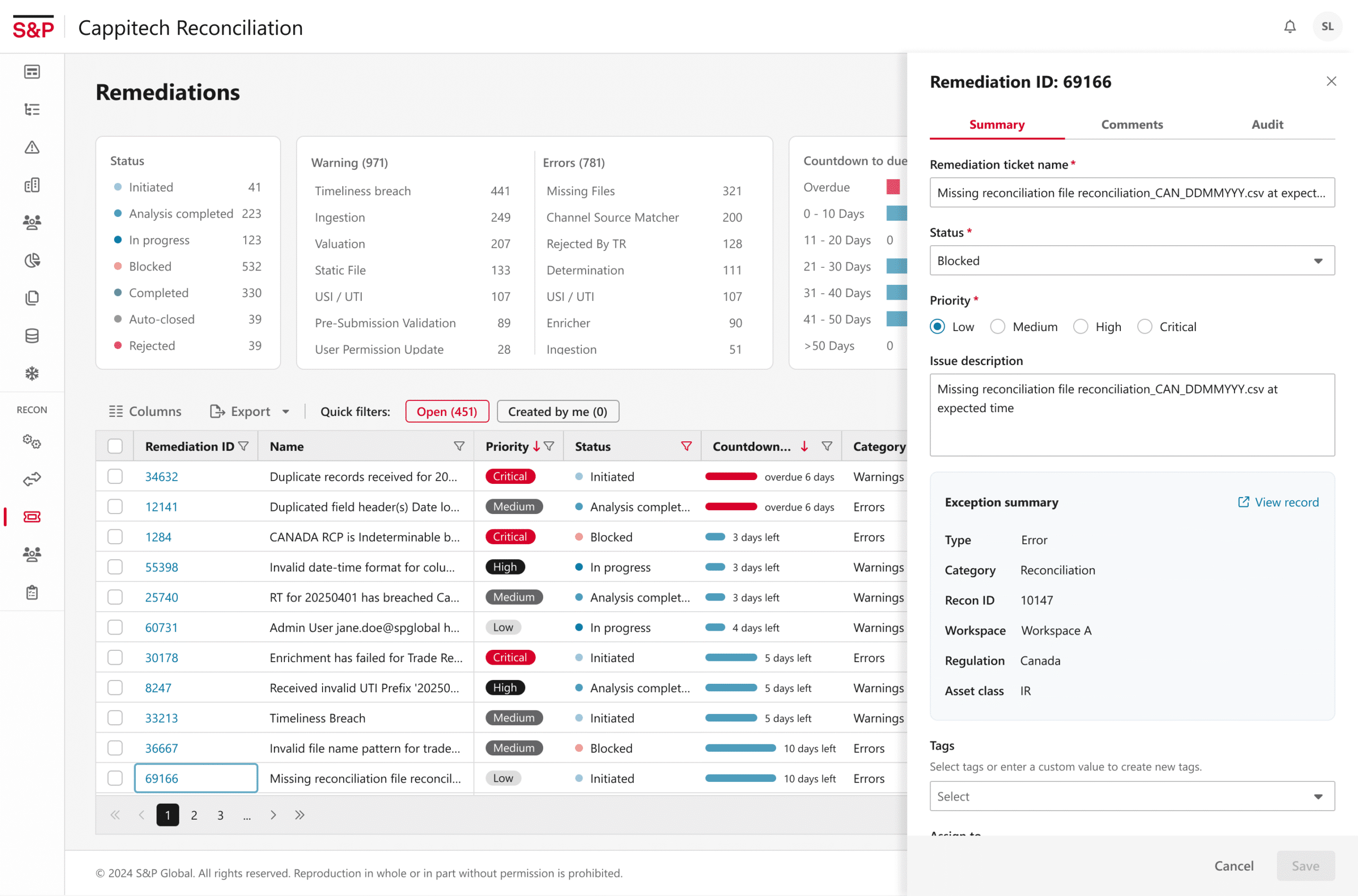Go to next page arrow
Viewport: 1358px width, 896px height.
pos(273,815)
